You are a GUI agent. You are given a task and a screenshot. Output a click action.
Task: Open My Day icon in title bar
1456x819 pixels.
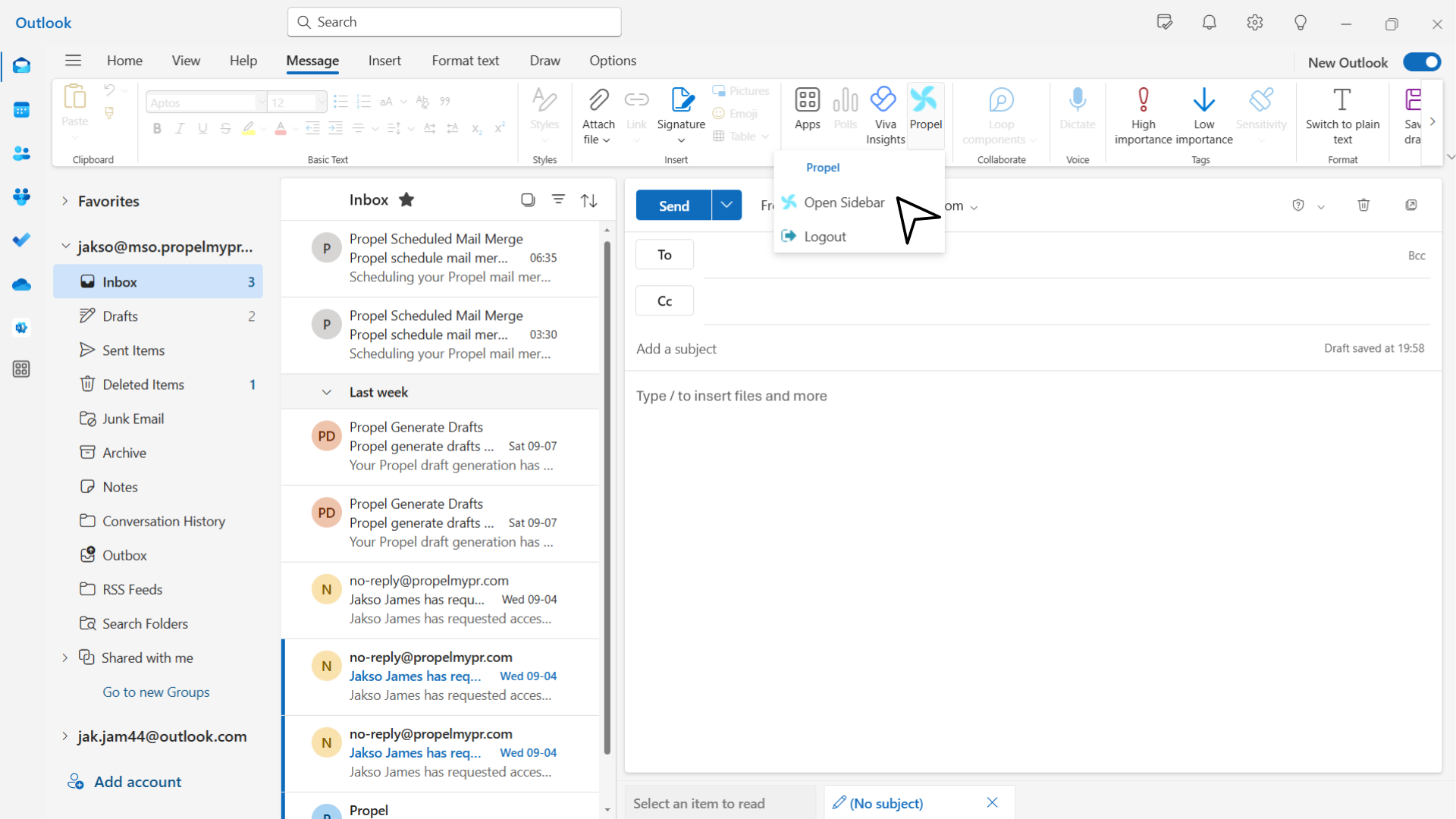(1164, 23)
